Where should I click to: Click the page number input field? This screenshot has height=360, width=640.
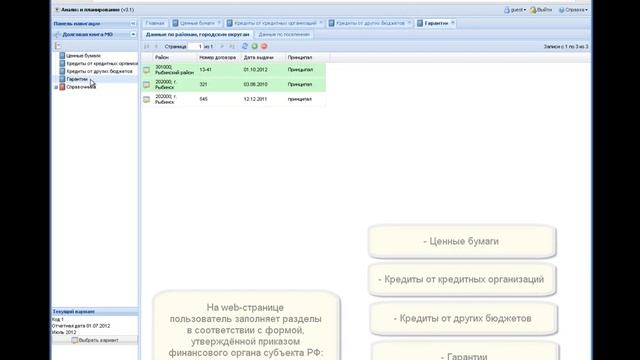196,47
